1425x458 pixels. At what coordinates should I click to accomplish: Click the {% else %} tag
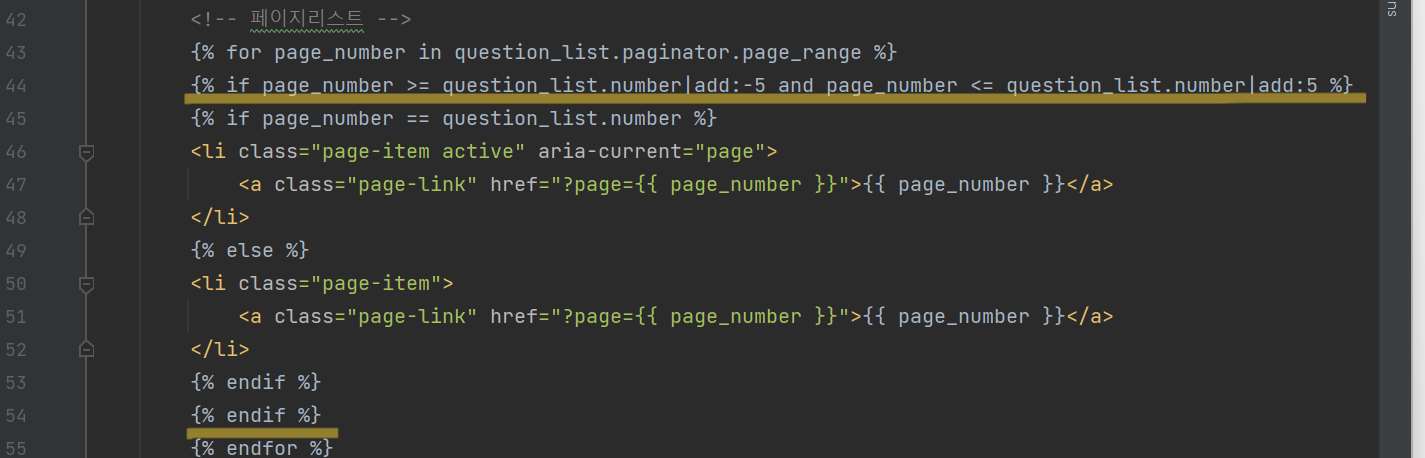click(250, 250)
